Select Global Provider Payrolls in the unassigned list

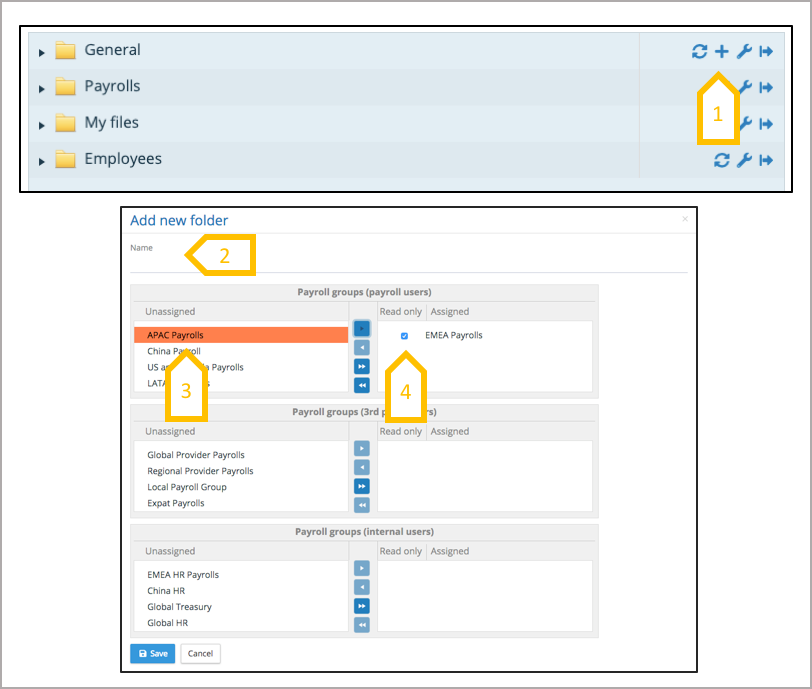tap(195, 455)
